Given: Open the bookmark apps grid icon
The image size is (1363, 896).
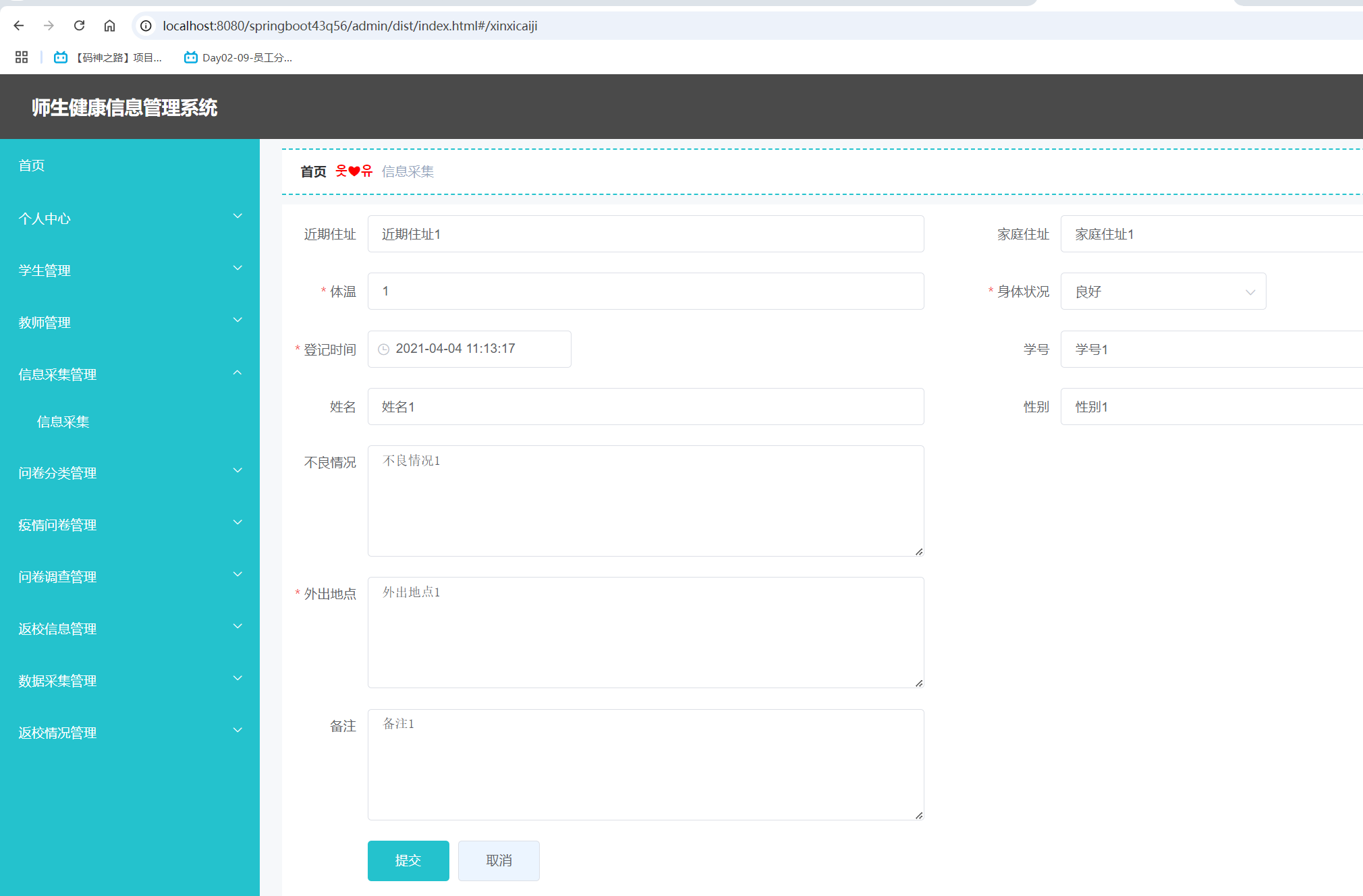Looking at the screenshot, I should click(21, 57).
